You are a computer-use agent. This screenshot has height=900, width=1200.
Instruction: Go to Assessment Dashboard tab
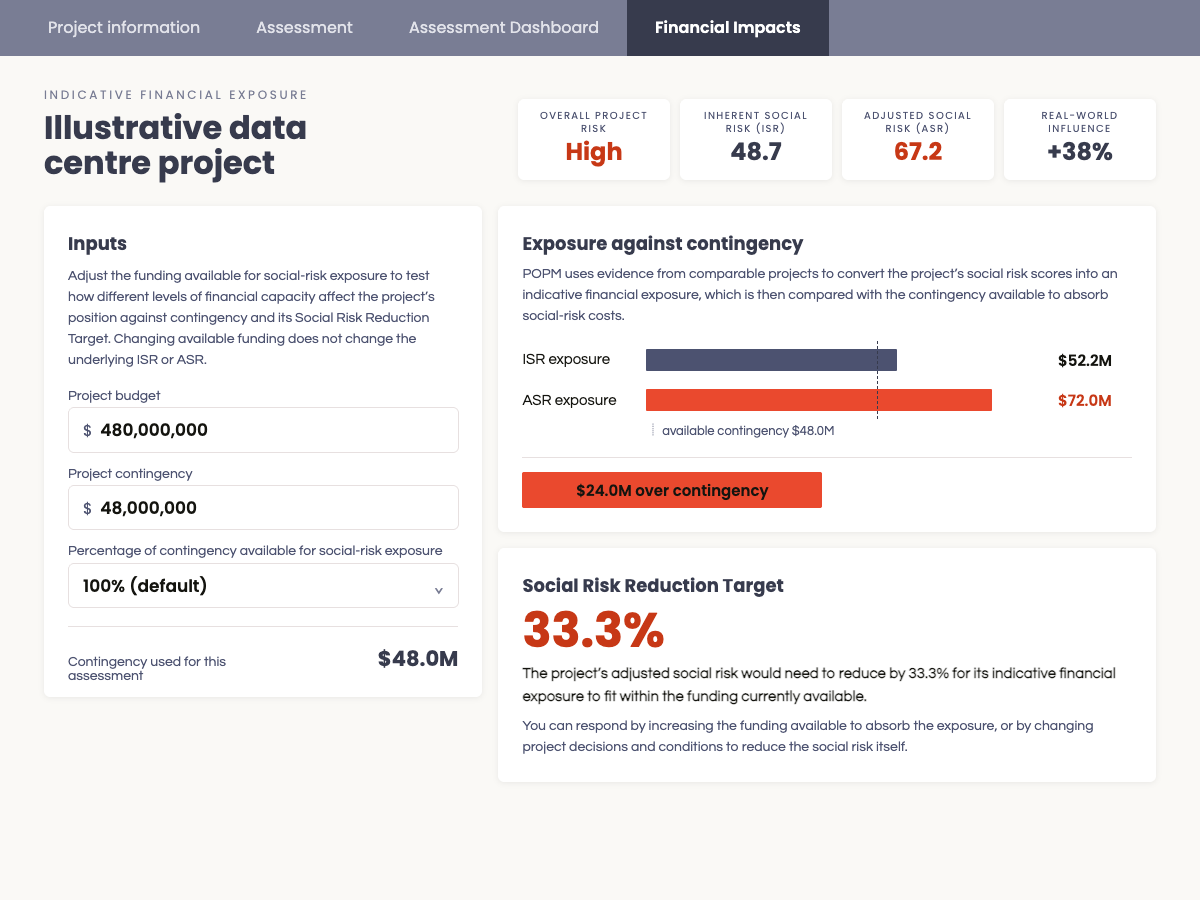click(x=504, y=28)
